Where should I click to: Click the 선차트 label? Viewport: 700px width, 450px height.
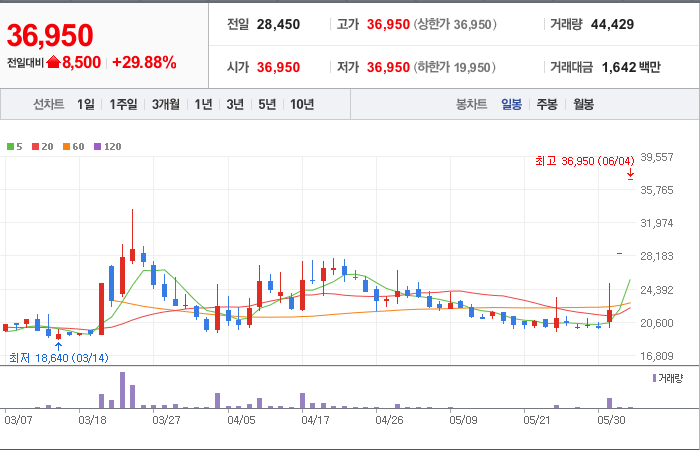[49, 104]
